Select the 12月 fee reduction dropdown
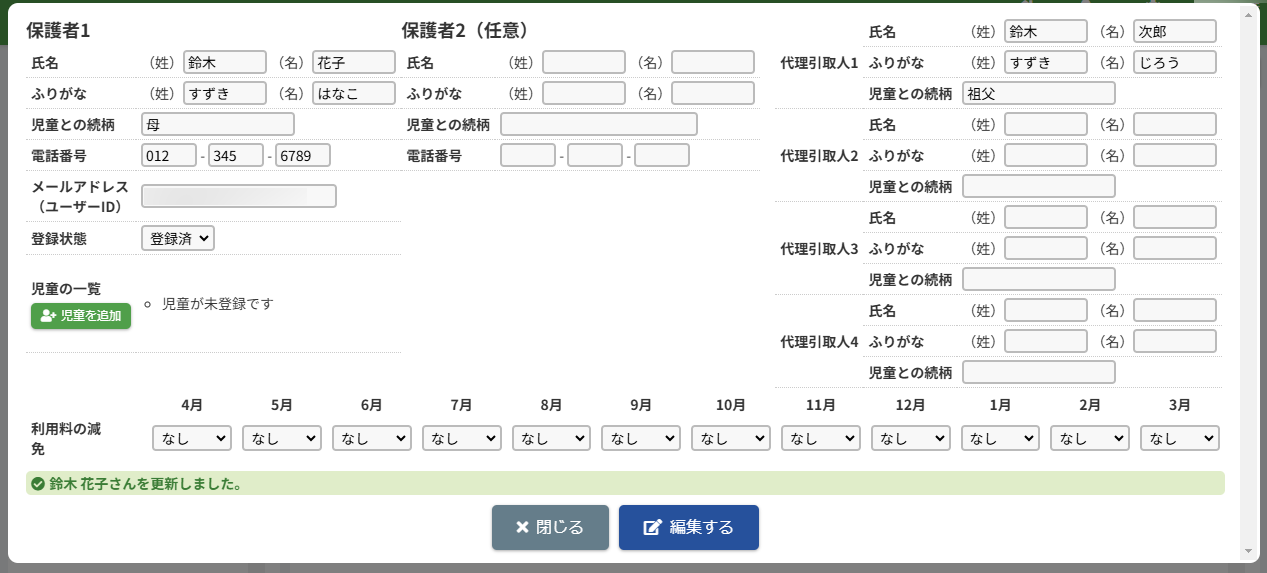 click(910, 438)
